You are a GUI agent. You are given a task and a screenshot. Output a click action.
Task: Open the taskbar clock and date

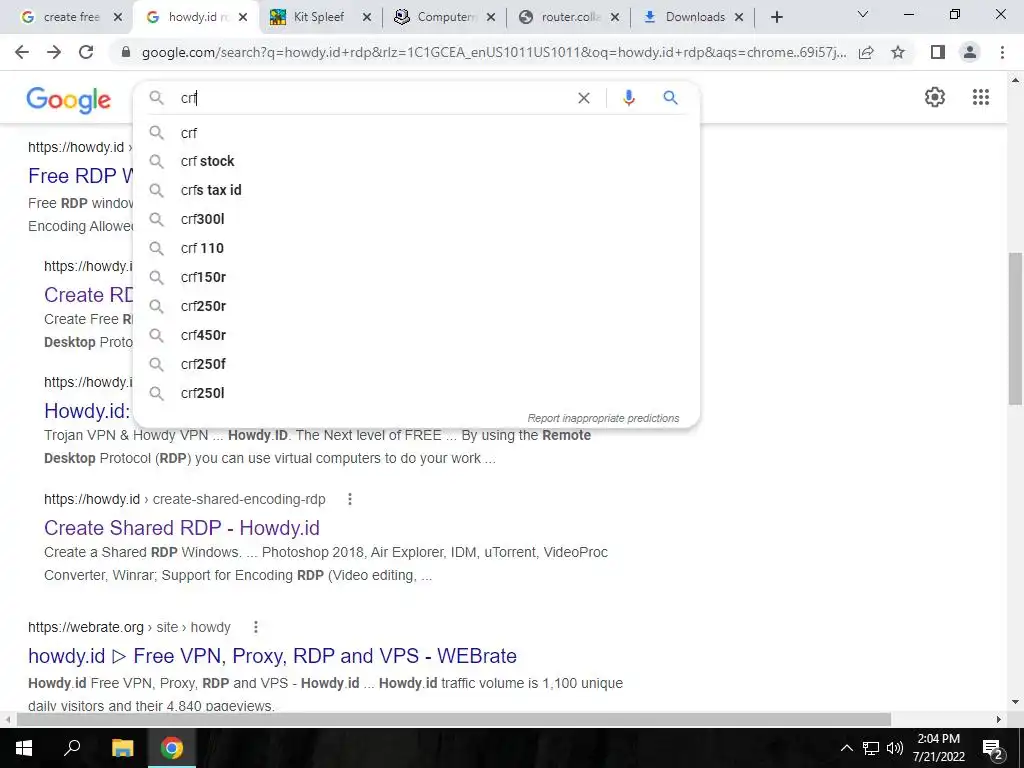click(x=939, y=748)
